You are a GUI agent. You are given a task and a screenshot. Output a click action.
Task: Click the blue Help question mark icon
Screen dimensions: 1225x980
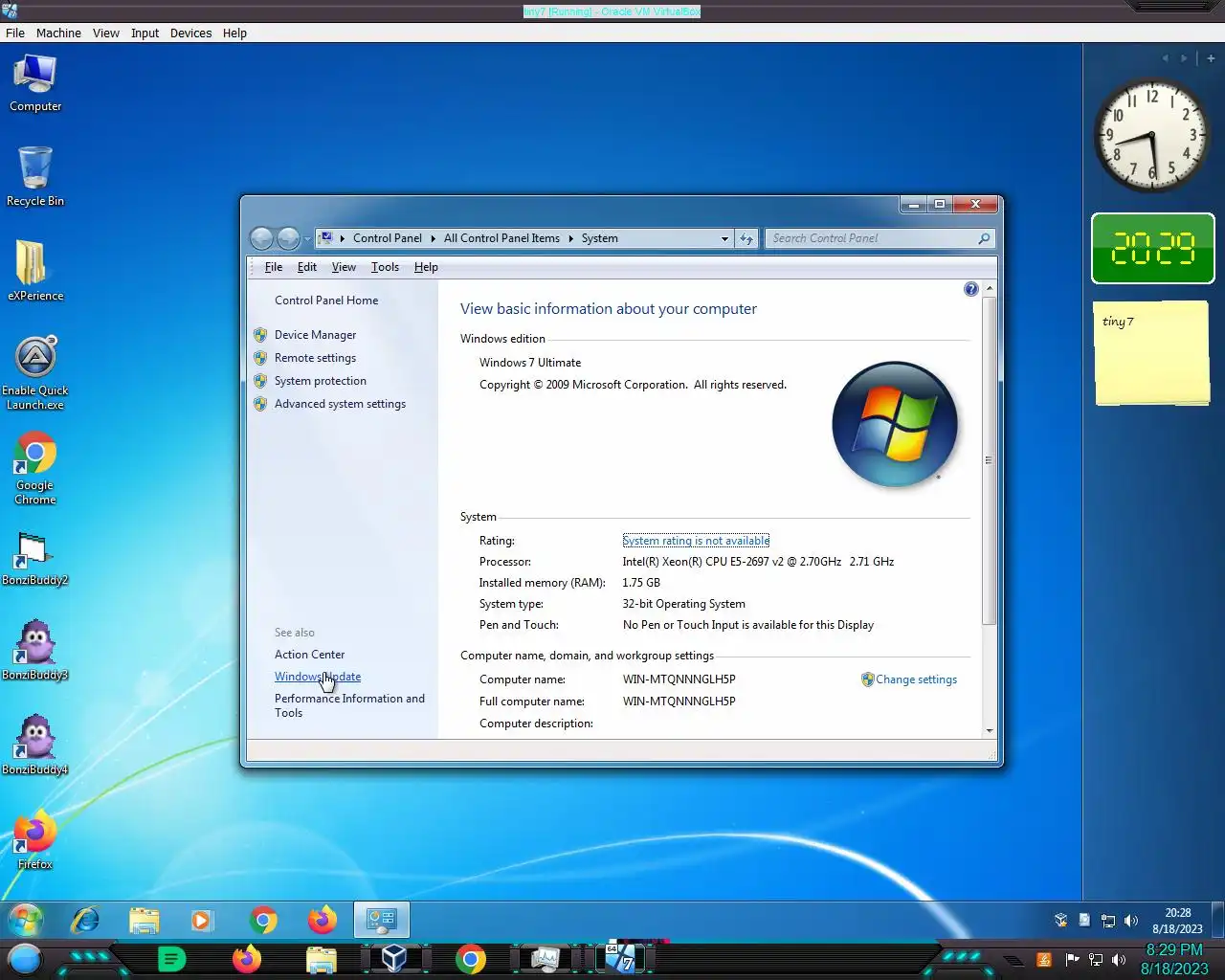pyautogui.click(x=971, y=289)
